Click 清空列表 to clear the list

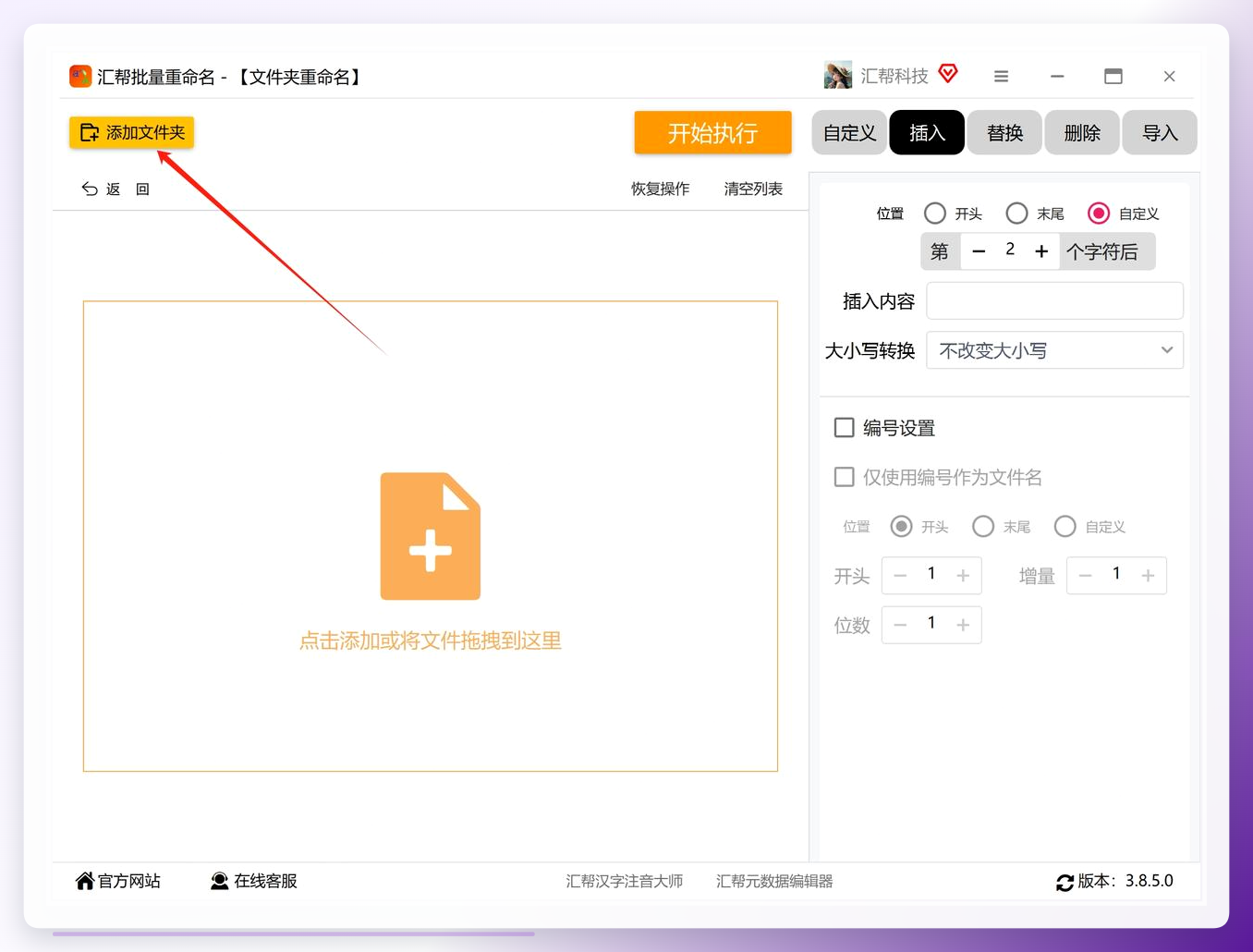point(753,189)
